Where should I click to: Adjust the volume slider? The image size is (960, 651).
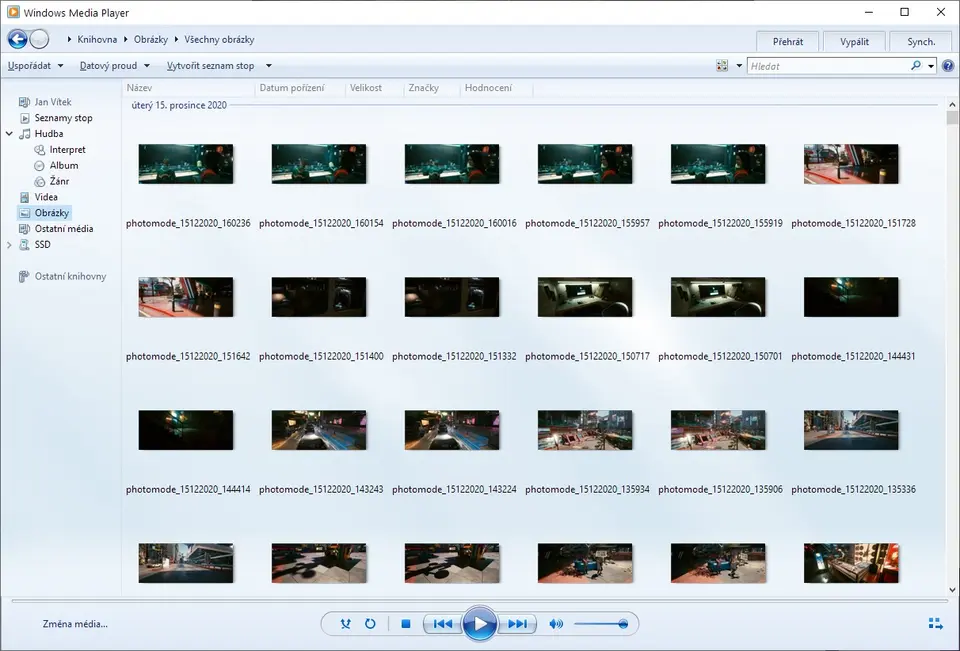pyautogui.click(x=601, y=624)
